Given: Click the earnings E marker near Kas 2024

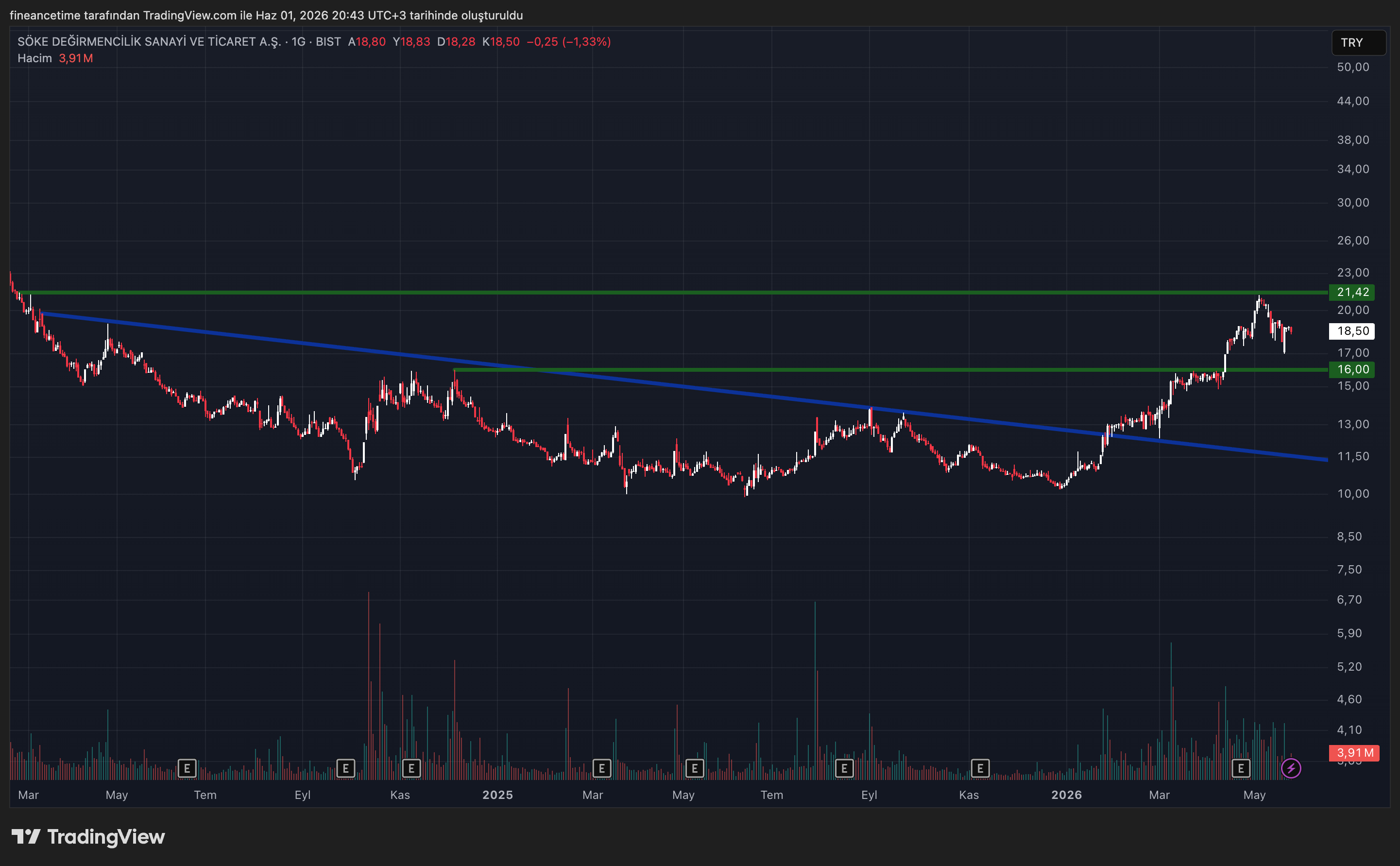Looking at the screenshot, I should coord(411,768).
